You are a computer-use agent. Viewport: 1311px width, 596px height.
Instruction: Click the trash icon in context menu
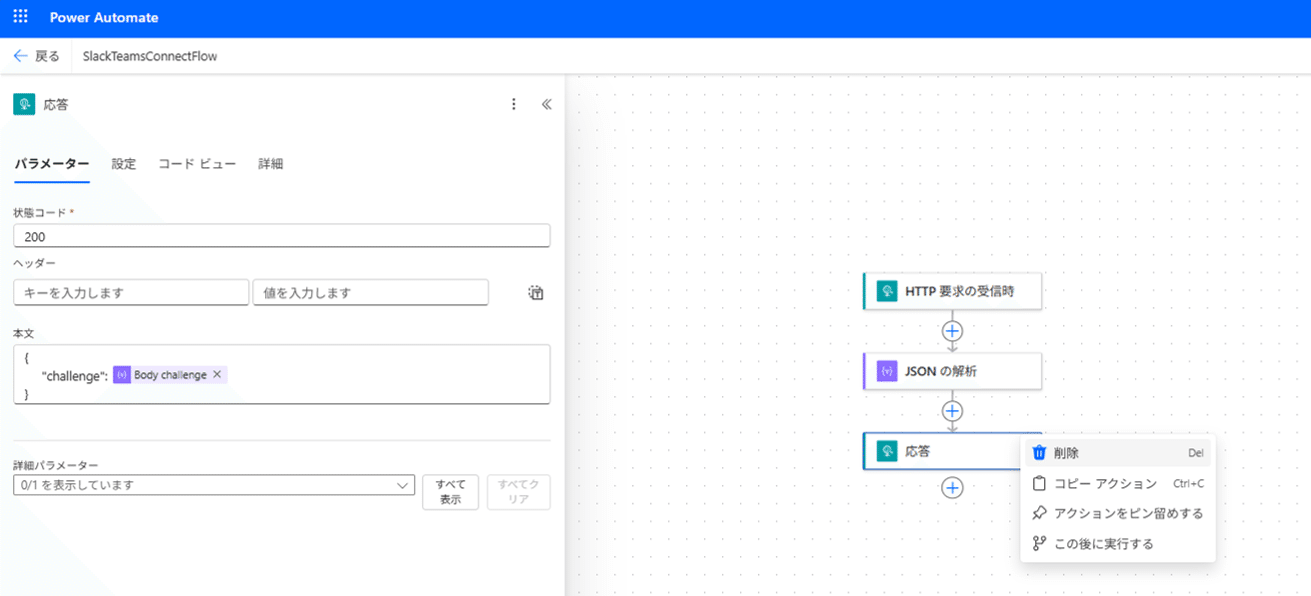(1039, 453)
